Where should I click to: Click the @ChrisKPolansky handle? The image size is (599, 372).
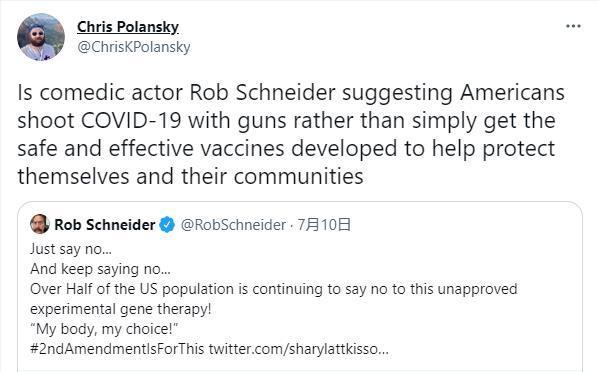(134, 47)
